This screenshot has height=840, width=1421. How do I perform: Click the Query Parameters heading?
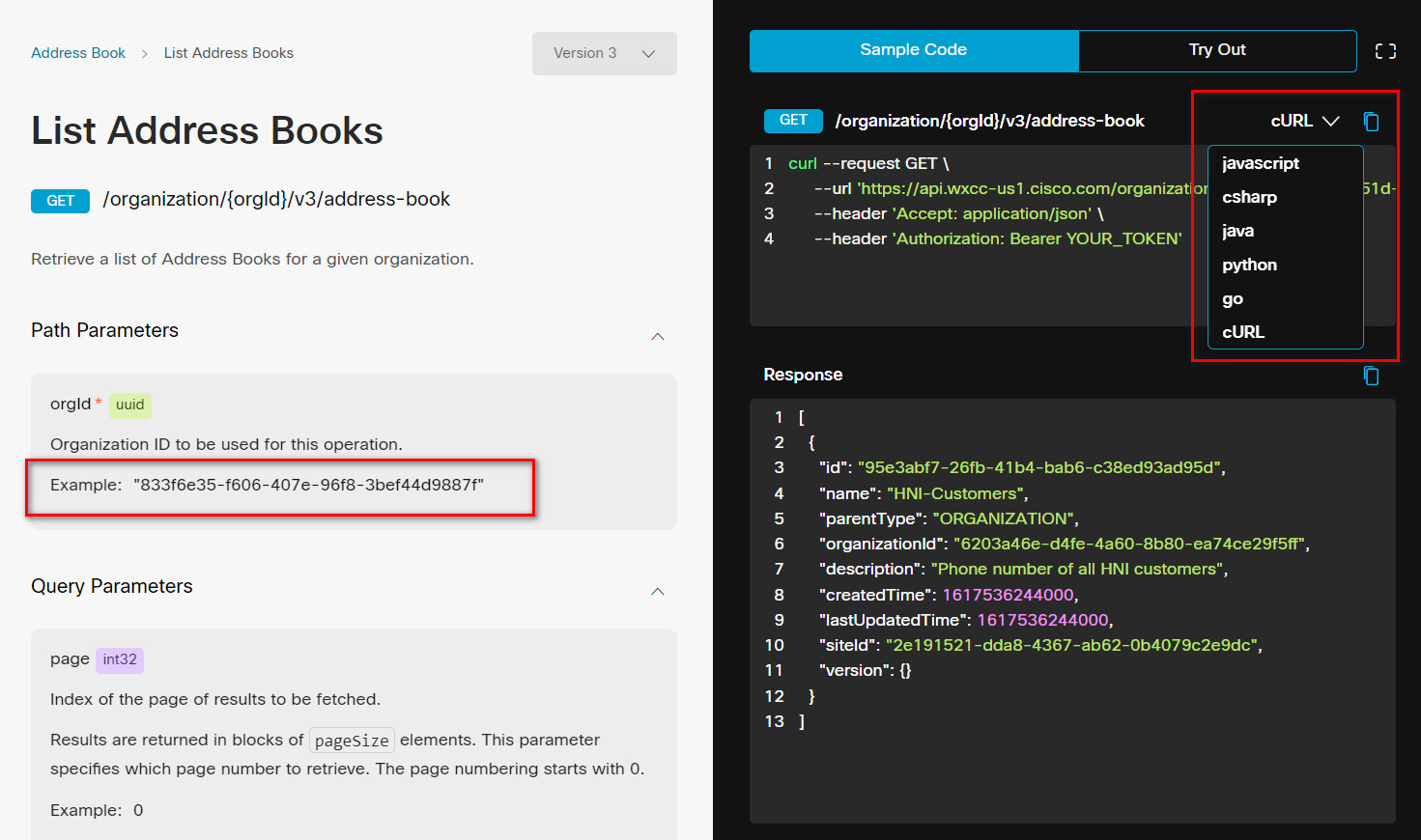(112, 586)
